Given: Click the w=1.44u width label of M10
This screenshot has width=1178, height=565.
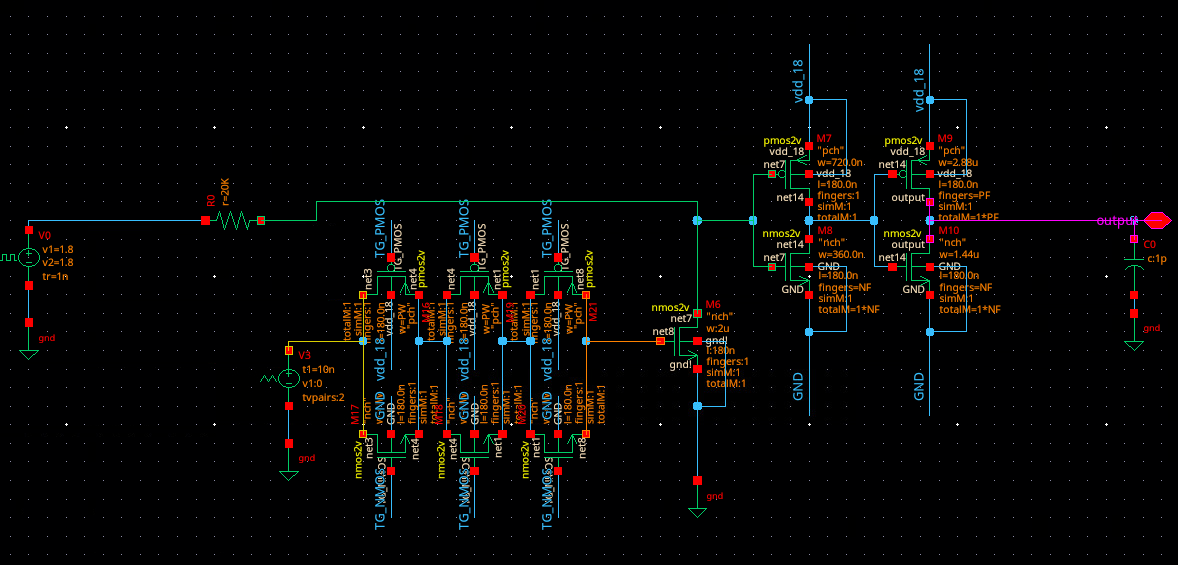Looking at the screenshot, I should coord(958,255).
